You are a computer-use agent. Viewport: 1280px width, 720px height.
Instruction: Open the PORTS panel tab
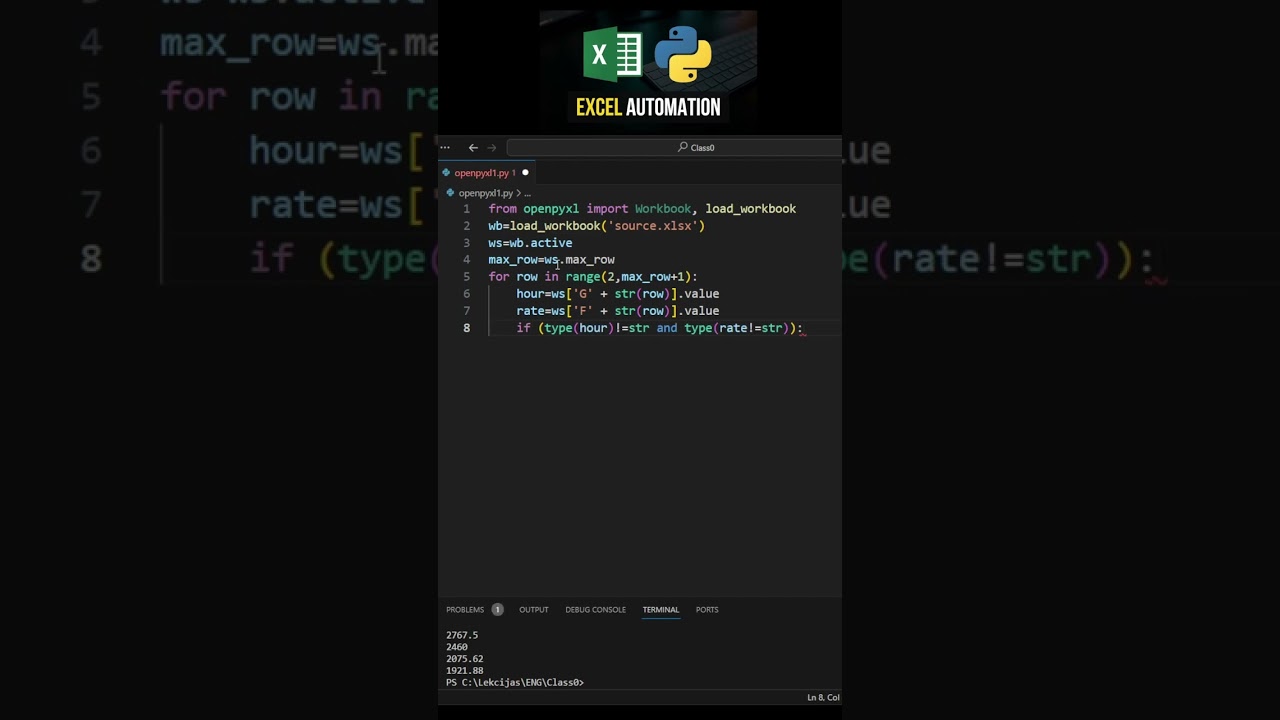tap(707, 609)
